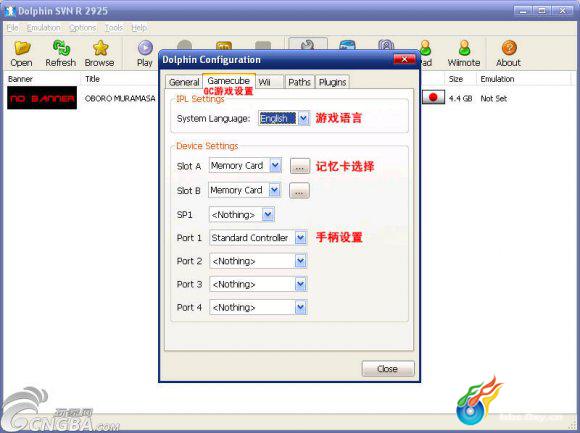Select the OBORO MURAMASA game title

click(120, 98)
